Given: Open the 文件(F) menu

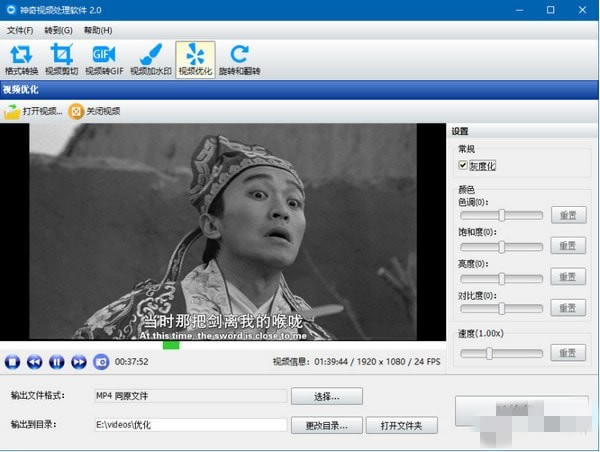Looking at the screenshot, I should (20, 30).
